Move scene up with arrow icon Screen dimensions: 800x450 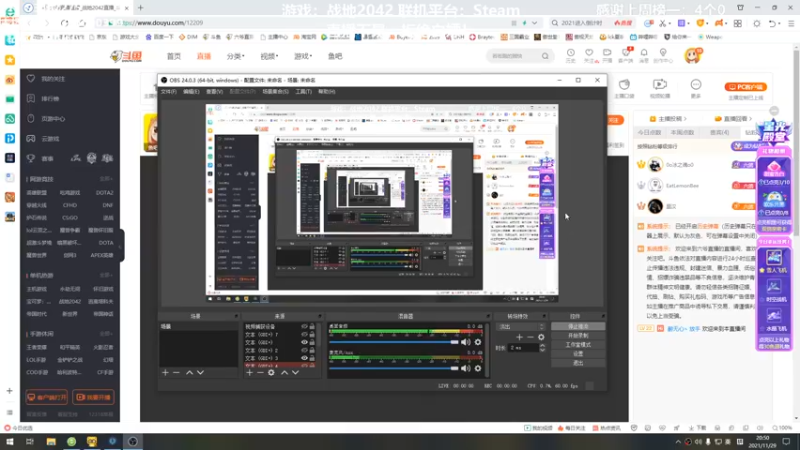[189, 373]
